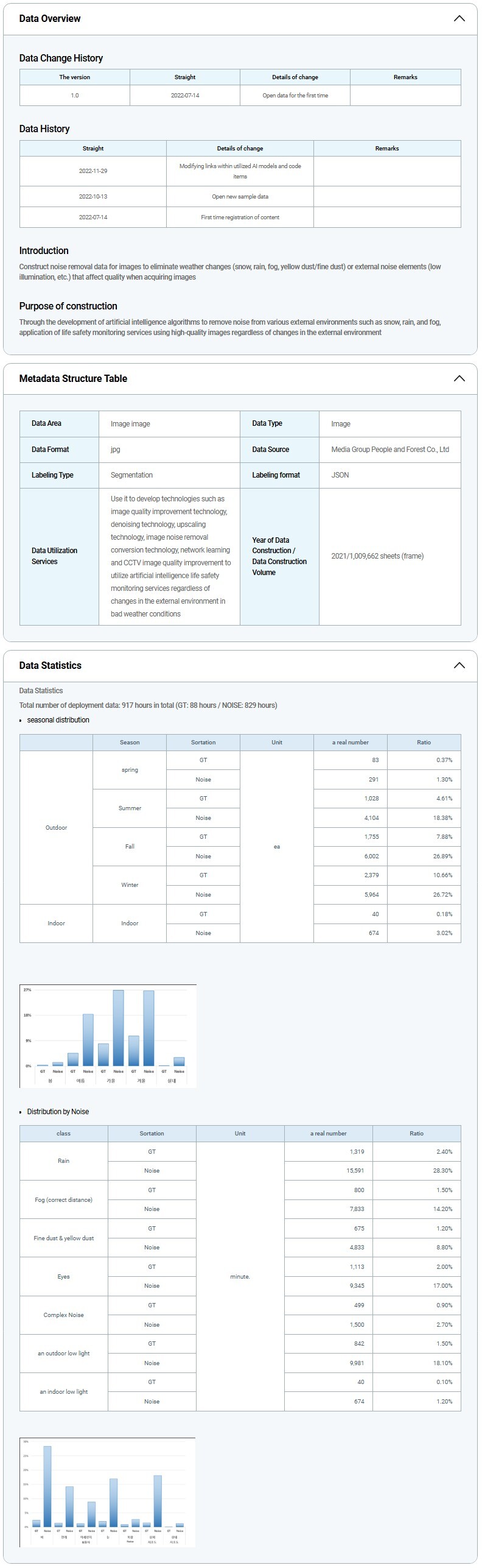Click Media Group People and Forest source
482x1568 pixels.
click(389, 450)
